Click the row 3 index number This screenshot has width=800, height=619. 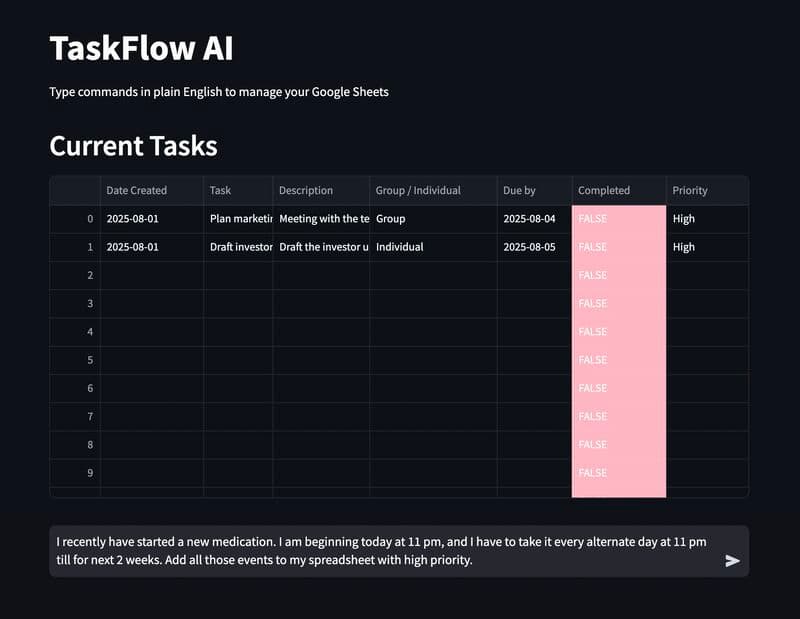tap(89, 303)
